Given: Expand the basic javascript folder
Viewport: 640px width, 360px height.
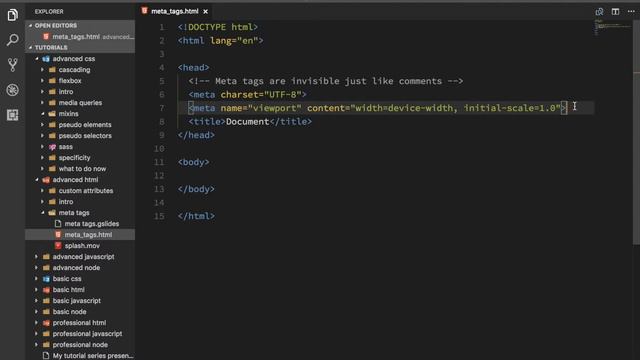Looking at the screenshot, I should point(37,301).
